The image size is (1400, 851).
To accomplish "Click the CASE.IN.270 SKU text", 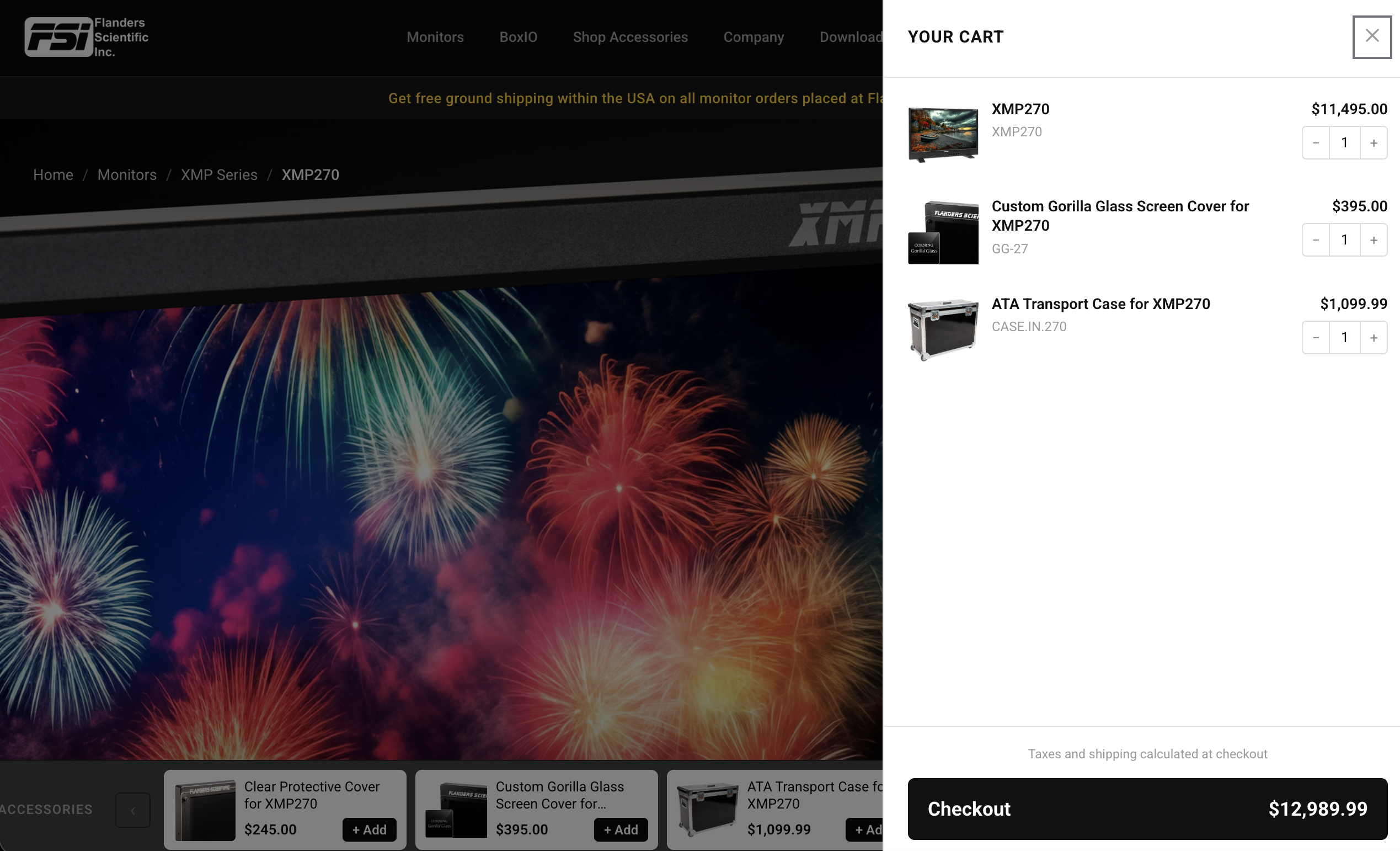I will click(1029, 327).
